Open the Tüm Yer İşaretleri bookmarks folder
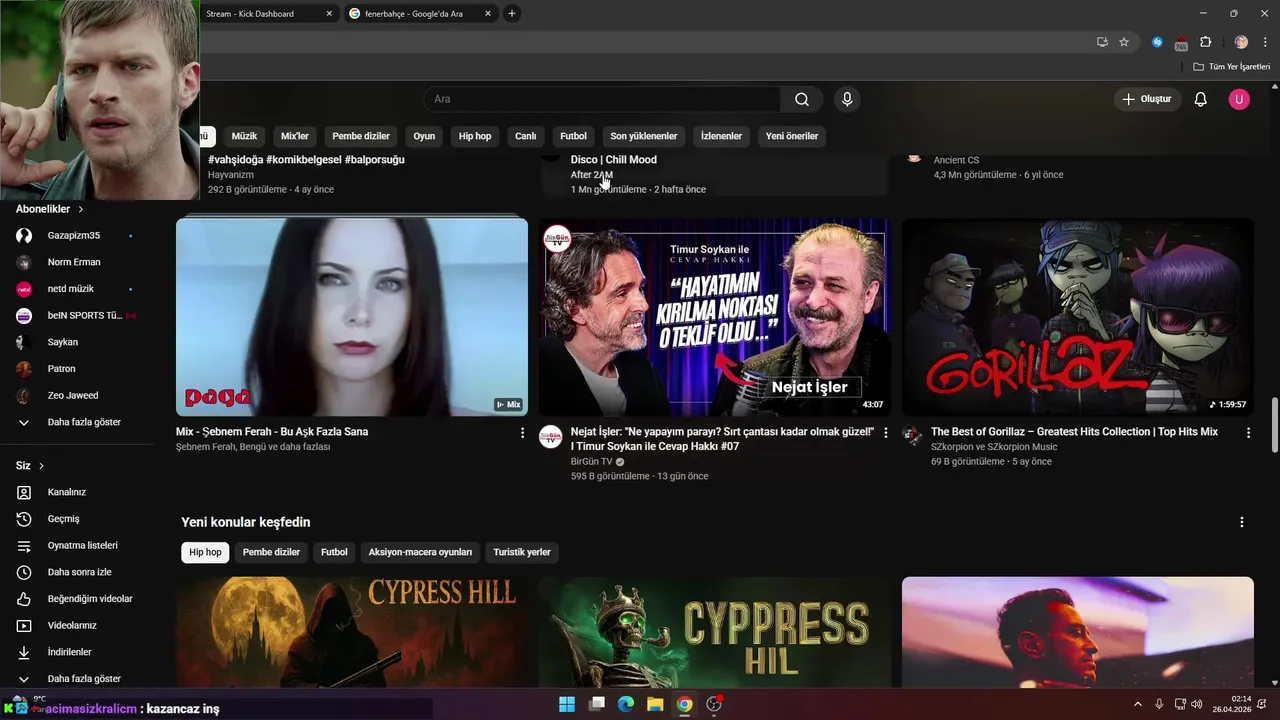 tap(1231, 67)
